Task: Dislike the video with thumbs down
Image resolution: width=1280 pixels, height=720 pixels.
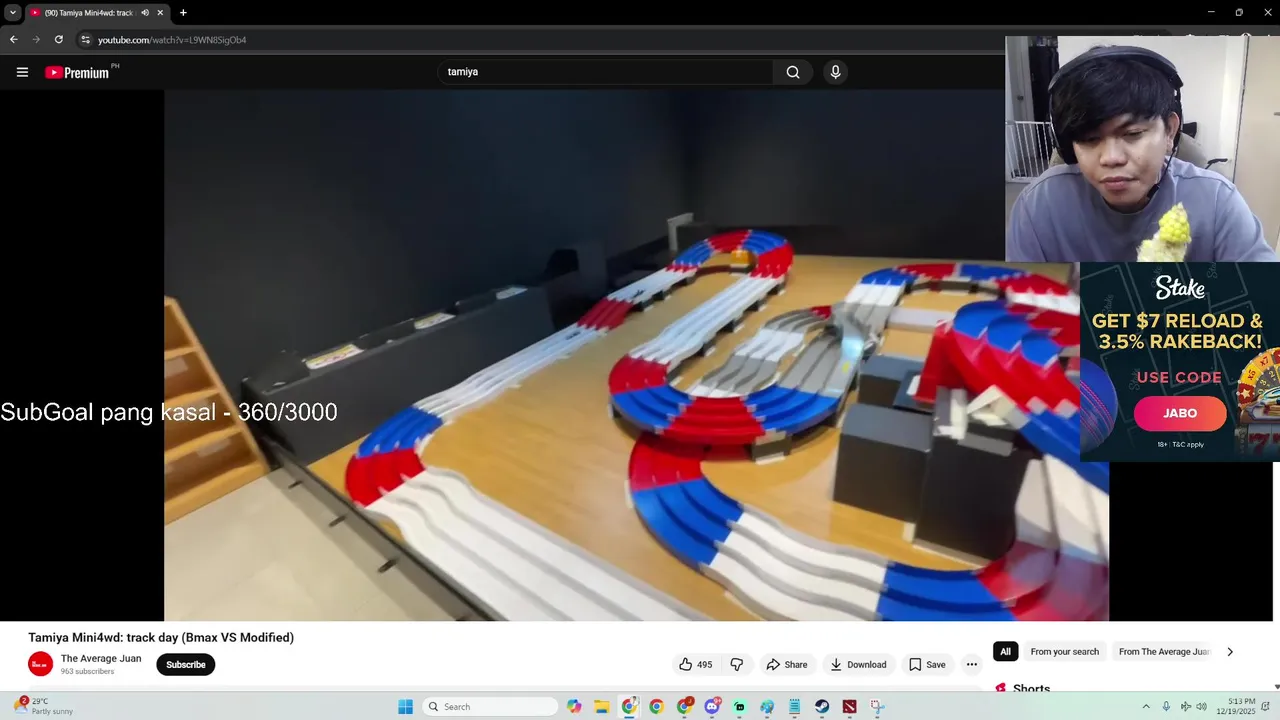Action: click(x=737, y=664)
